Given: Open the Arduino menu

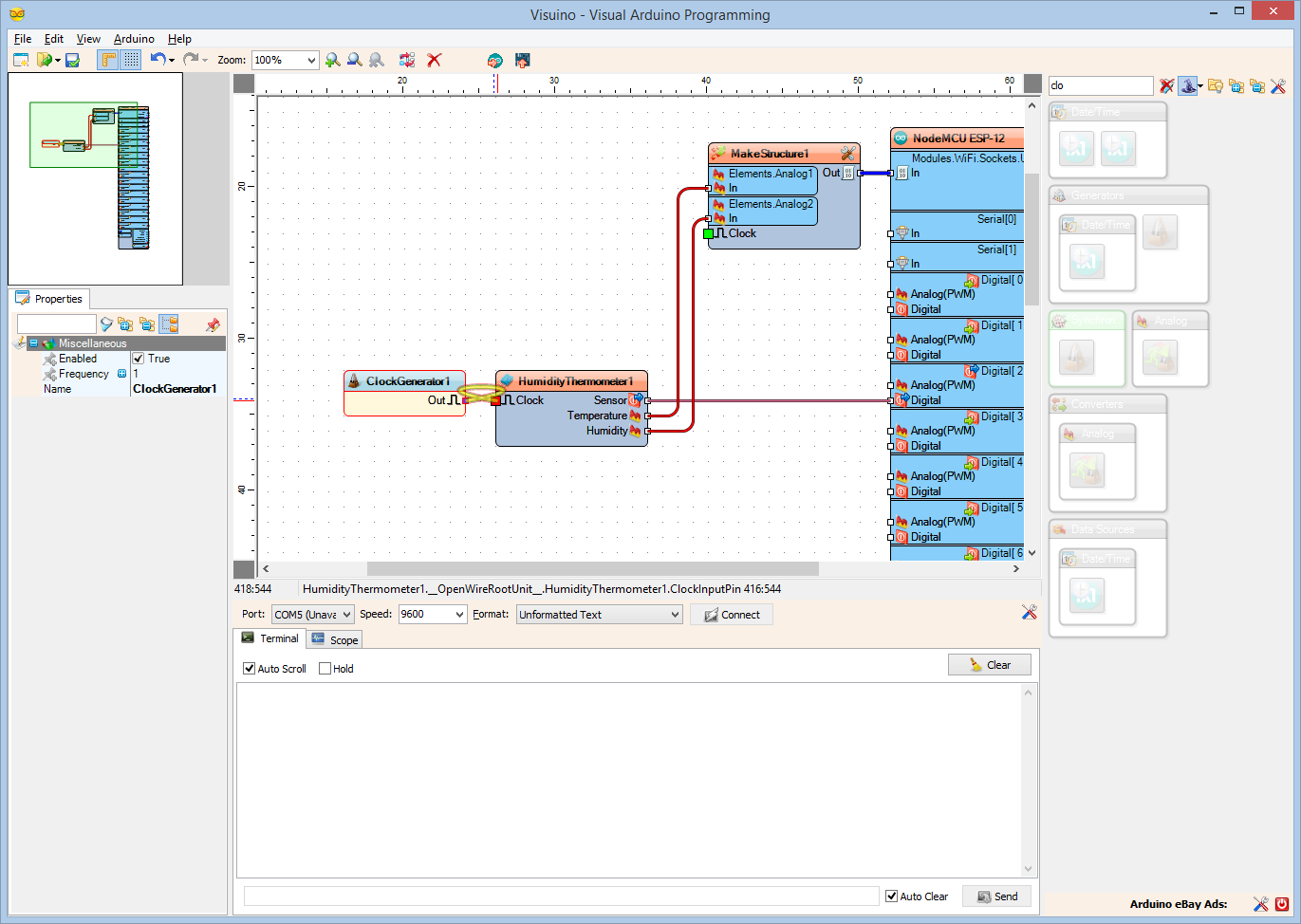Looking at the screenshot, I should (x=134, y=39).
